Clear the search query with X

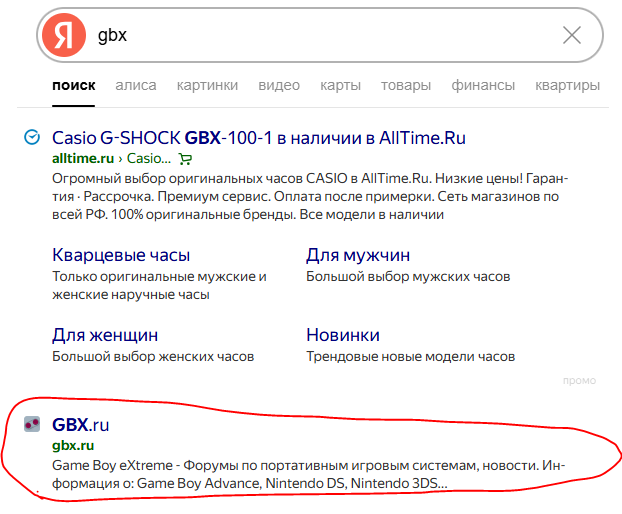click(x=572, y=35)
